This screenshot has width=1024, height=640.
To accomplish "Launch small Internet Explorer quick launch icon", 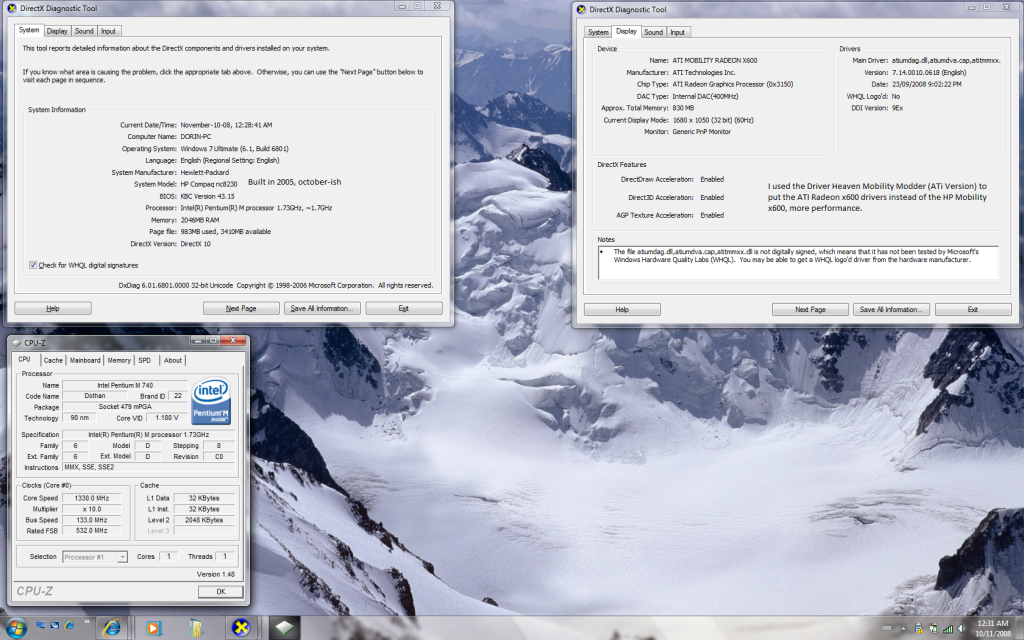I will point(69,625).
